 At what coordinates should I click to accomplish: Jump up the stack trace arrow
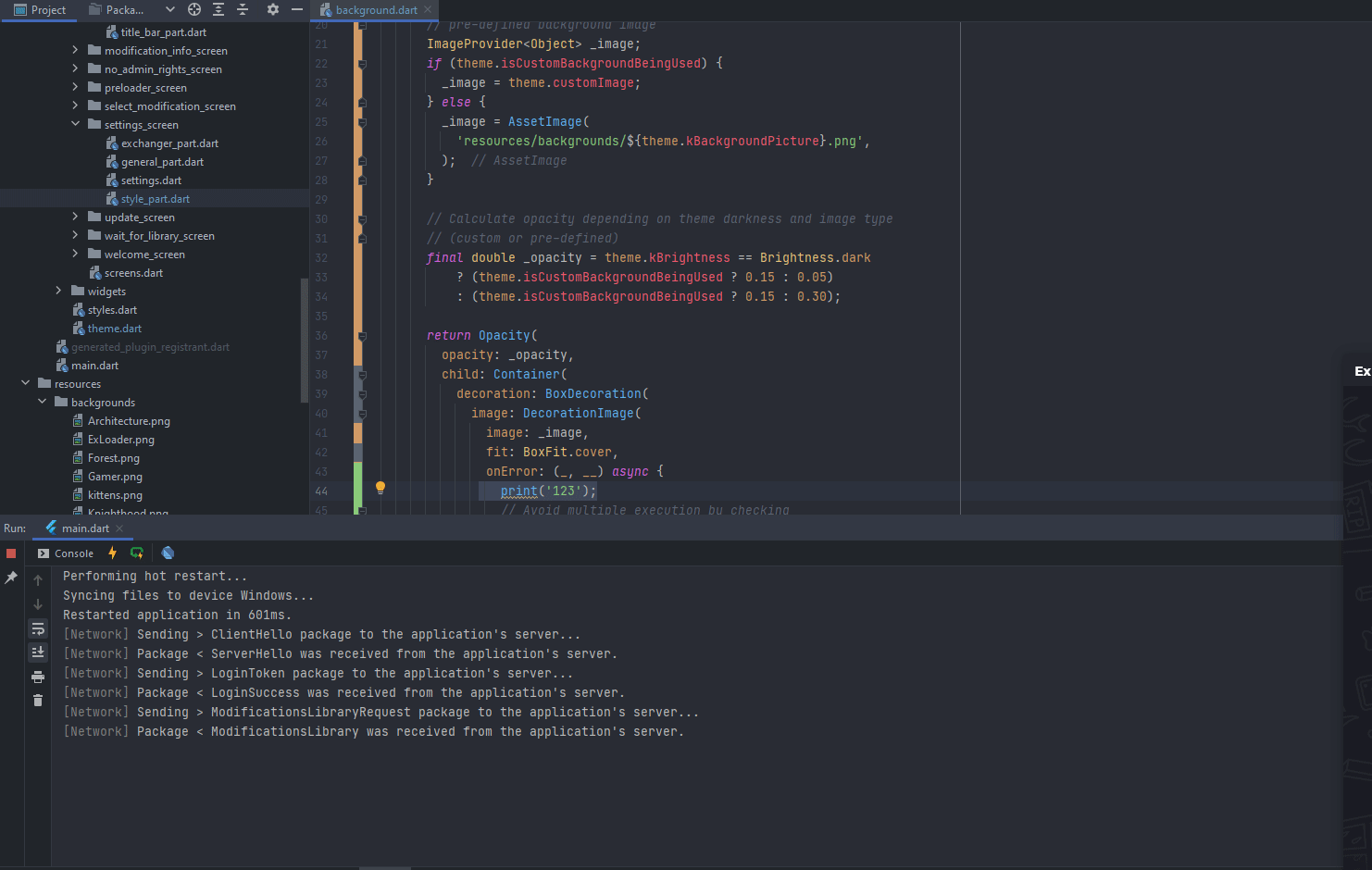click(38, 580)
